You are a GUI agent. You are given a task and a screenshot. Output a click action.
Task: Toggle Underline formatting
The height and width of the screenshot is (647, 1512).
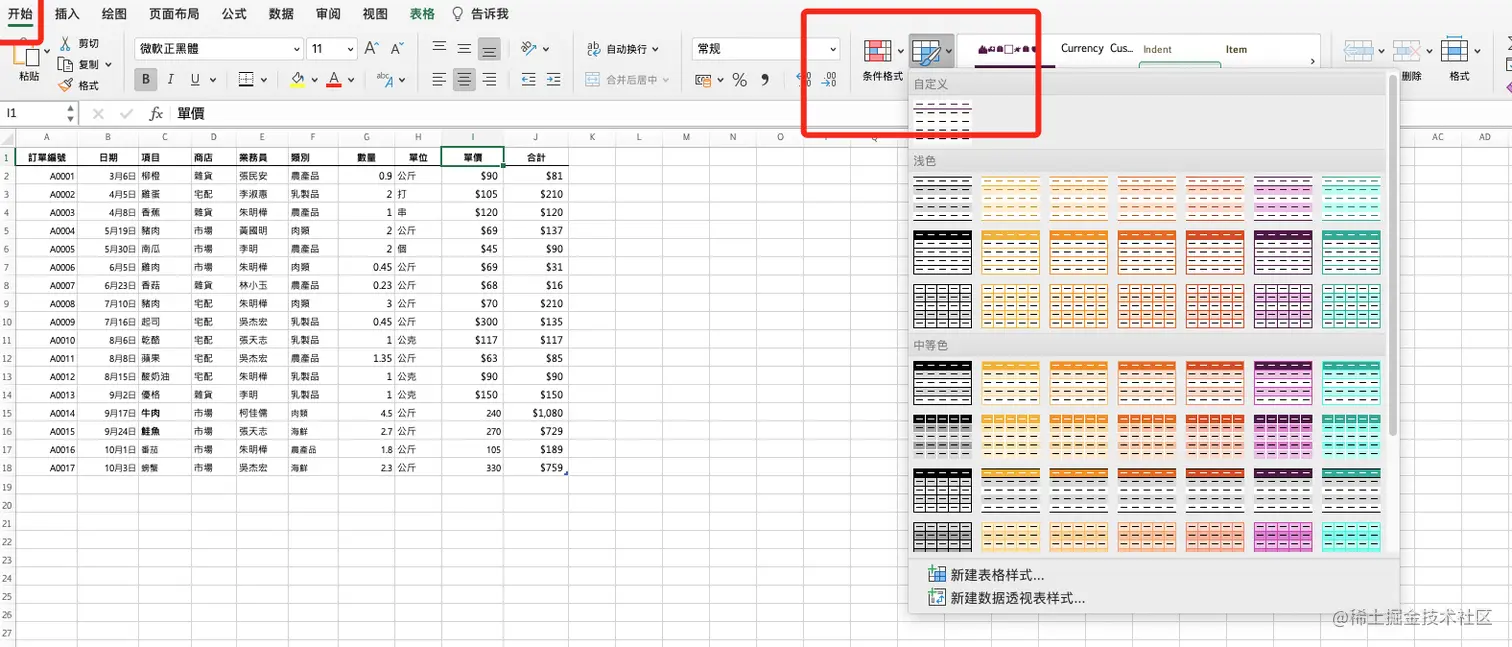pos(195,80)
